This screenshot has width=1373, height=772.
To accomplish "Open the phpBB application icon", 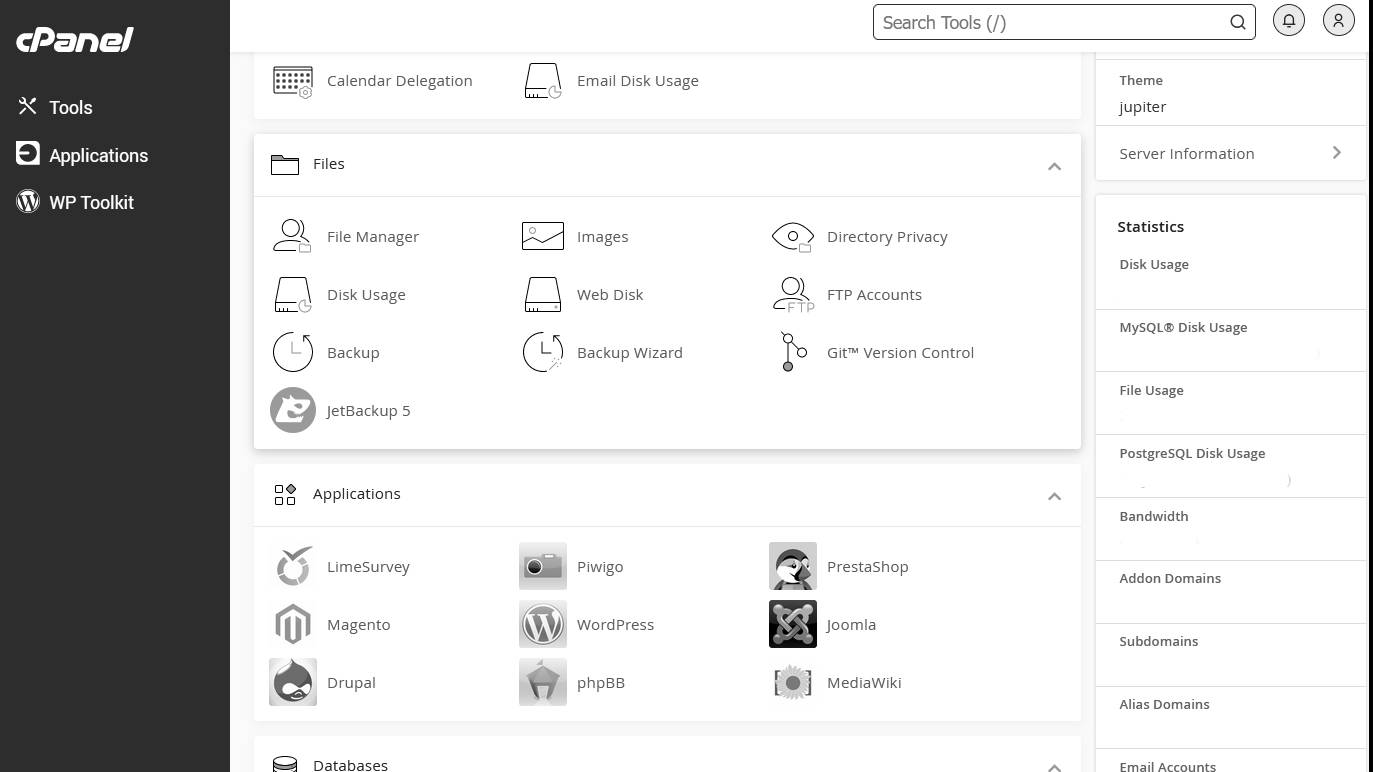I will click(x=543, y=682).
